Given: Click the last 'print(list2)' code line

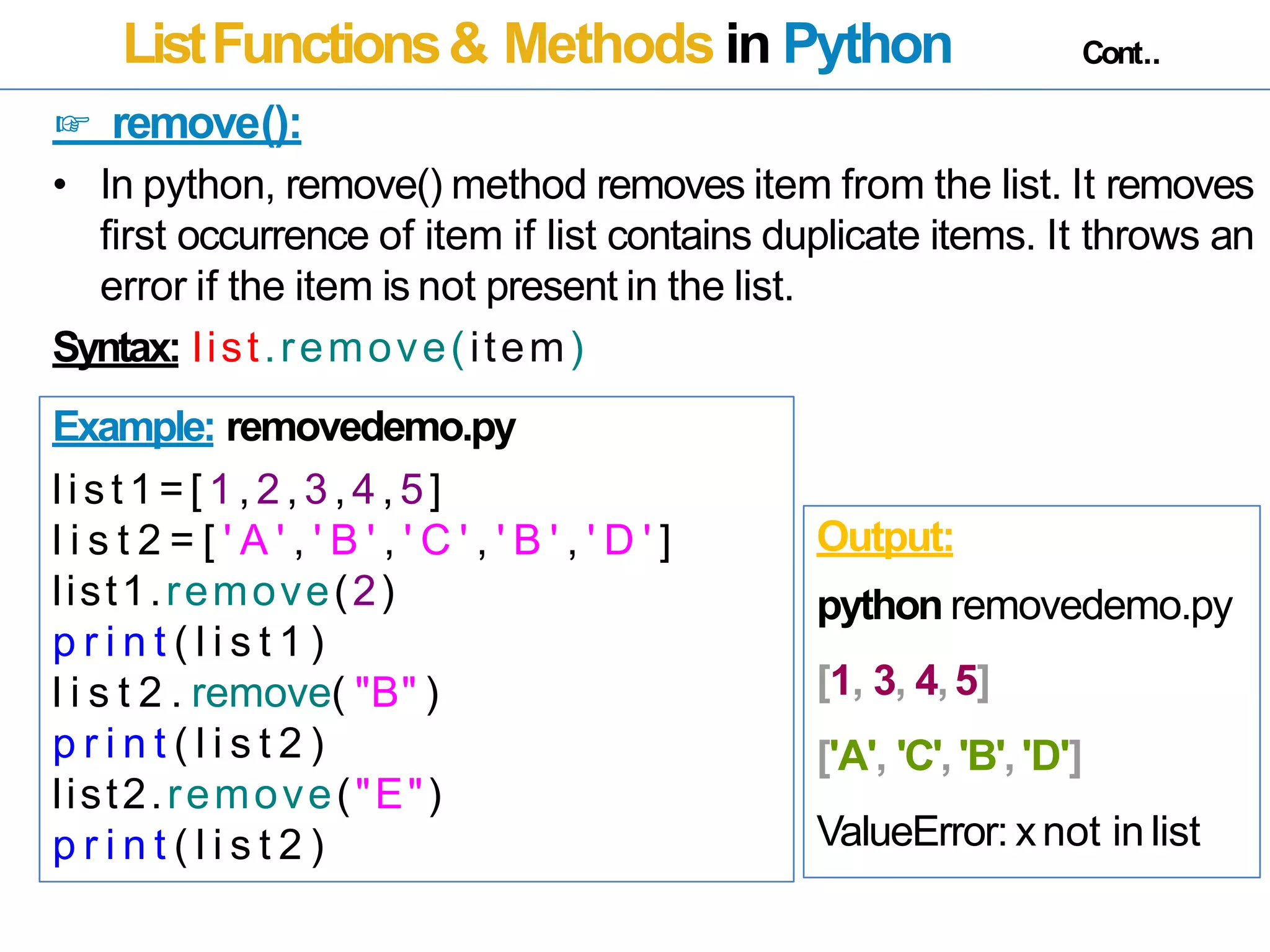Looking at the screenshot, I should [189, 846].
